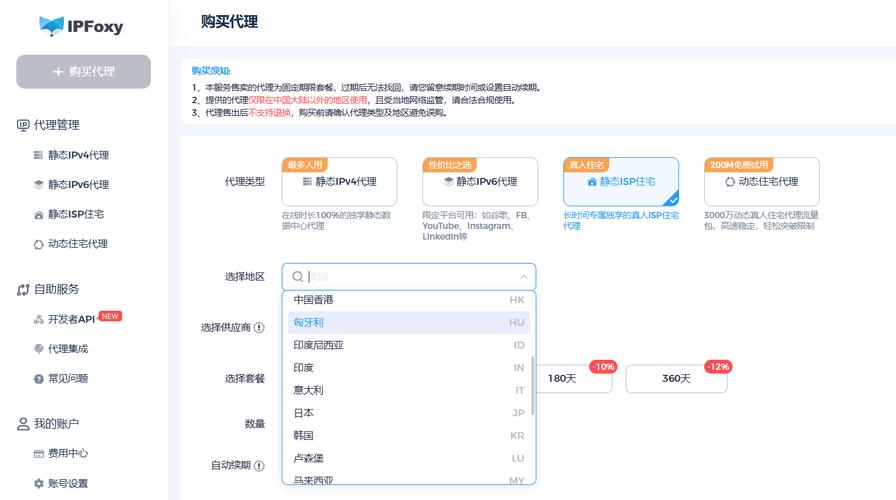Click the 代理管理 section icon

[x=23, y=125]
